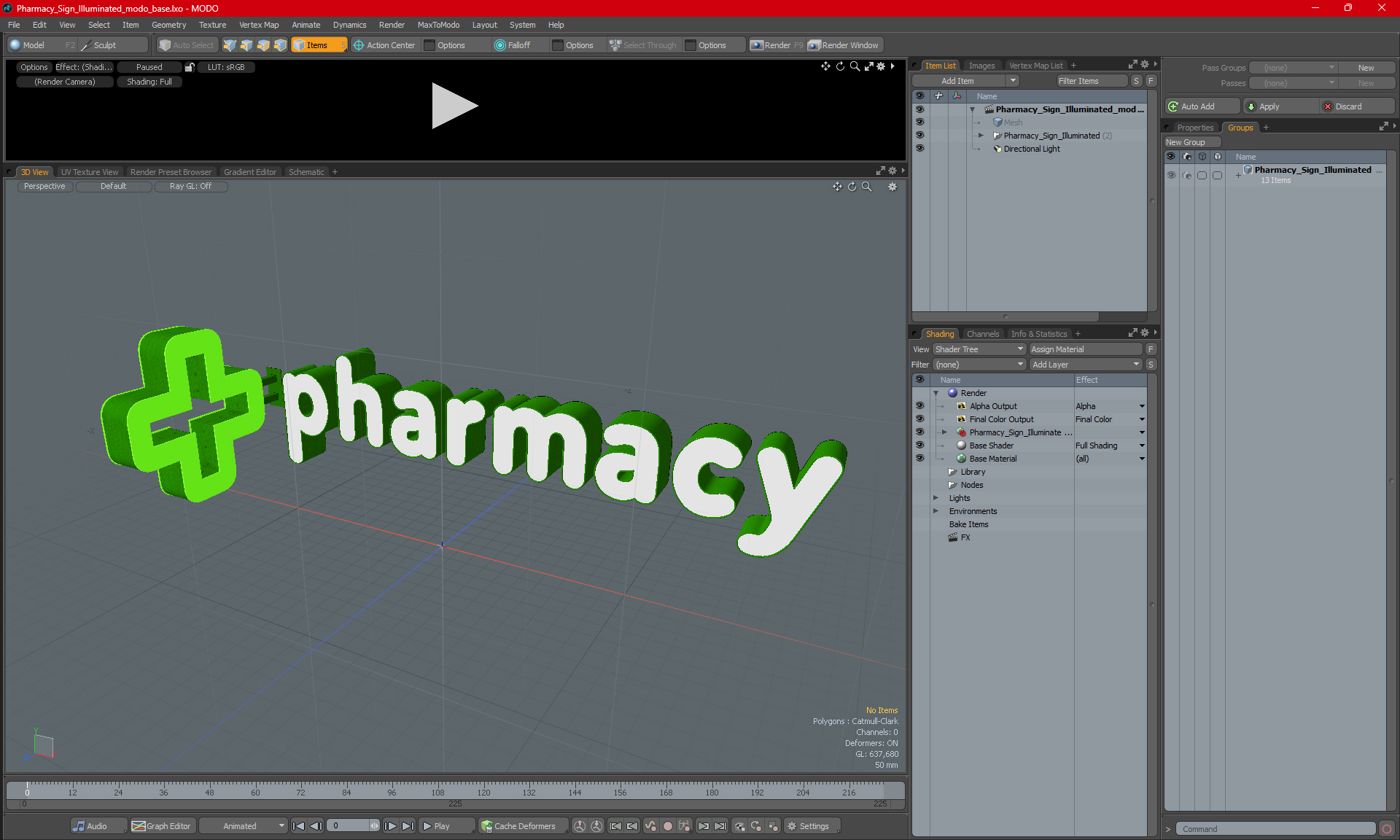The image size is (1400, 840).
Task: Switch to Images tab
Action: [x=981, y=66]
